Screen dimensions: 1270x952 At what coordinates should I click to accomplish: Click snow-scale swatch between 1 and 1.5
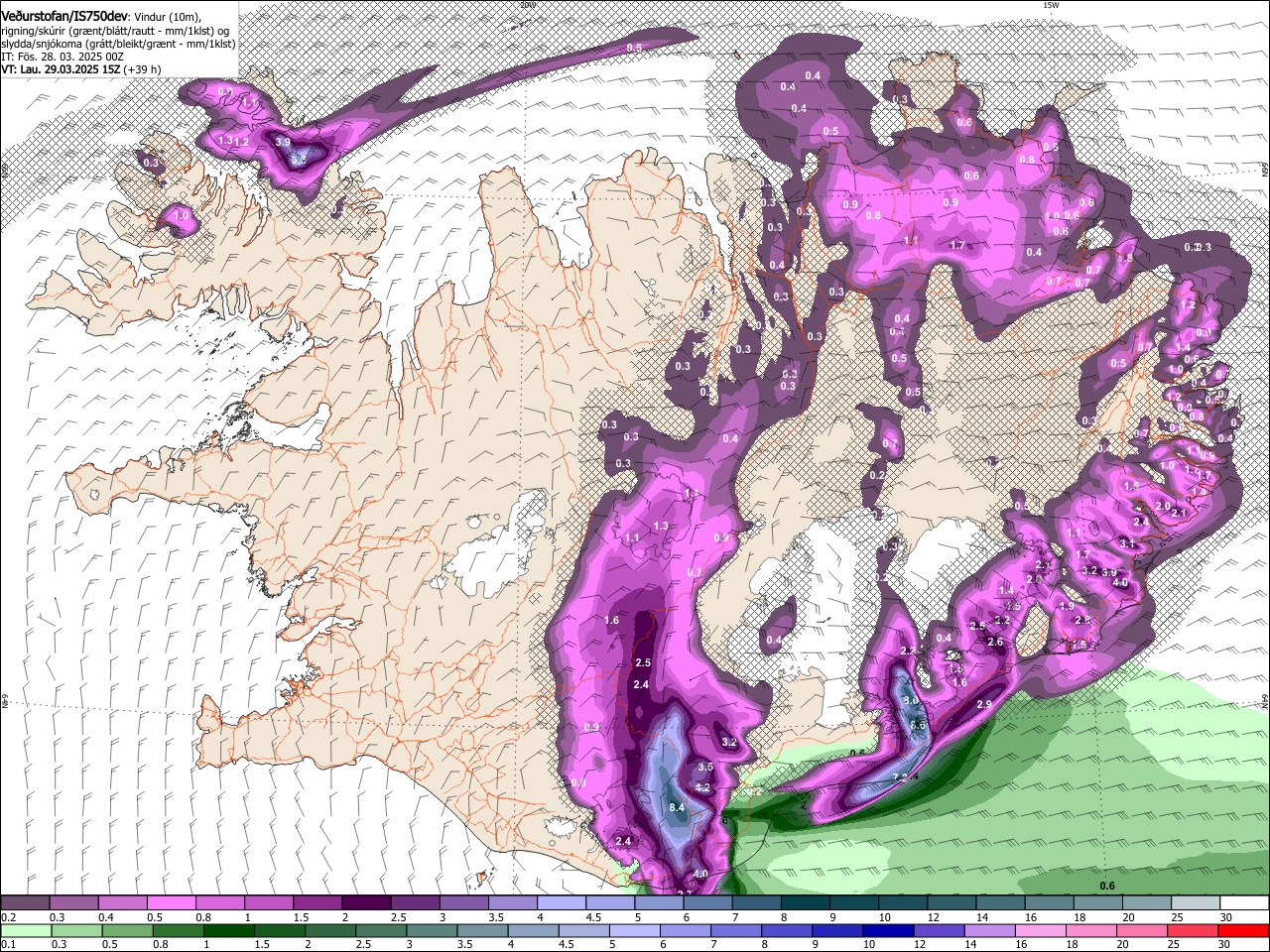pyautogui.click(x=269, y=902)
